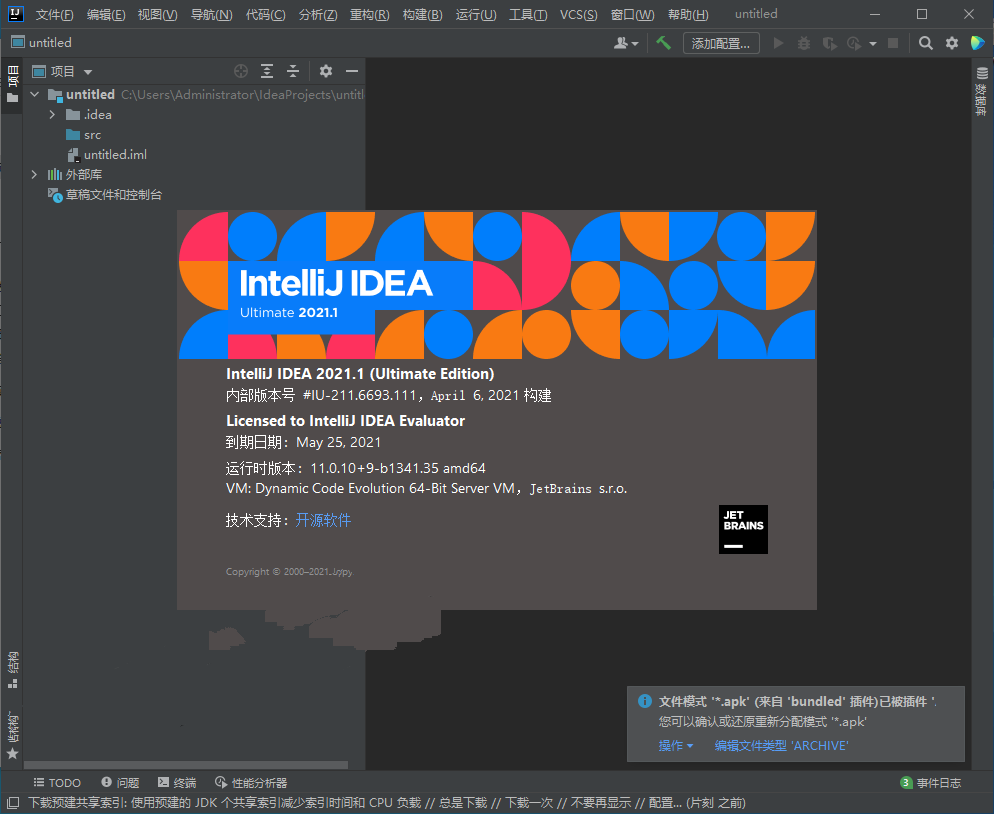Open the Code With Me user dropdown
The width and height of the screenshot is (994, 814).
626,43
